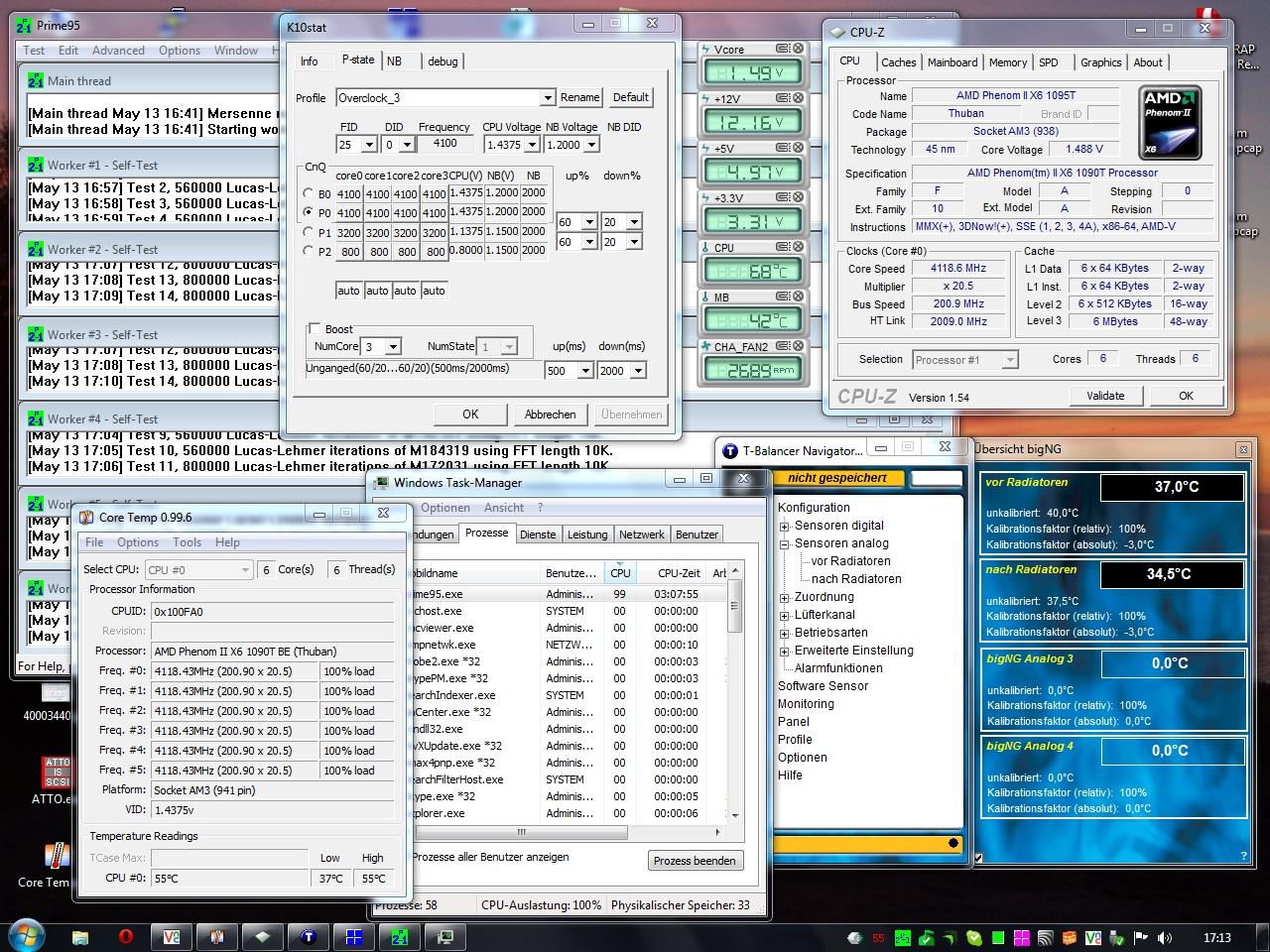Open settings icon on +12V sensor gadget
This screenshot has width=1270, height=952.
coord(783,97)
